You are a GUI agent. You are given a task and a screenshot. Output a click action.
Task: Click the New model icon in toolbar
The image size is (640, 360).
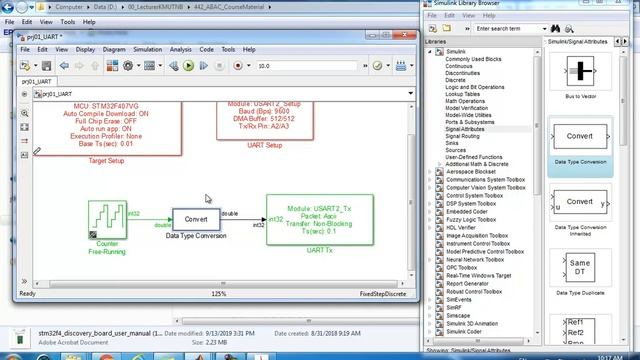25,66
